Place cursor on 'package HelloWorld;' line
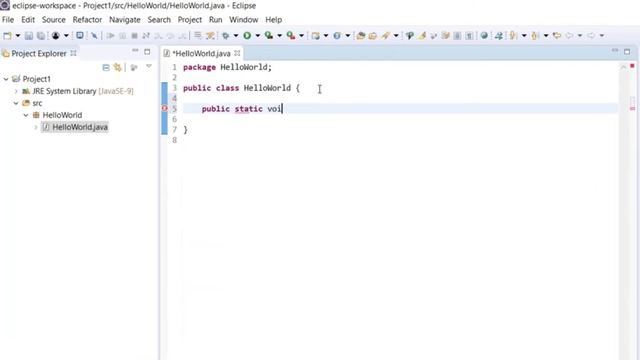This screenshot has height=360, width=640. coord(227,67)
